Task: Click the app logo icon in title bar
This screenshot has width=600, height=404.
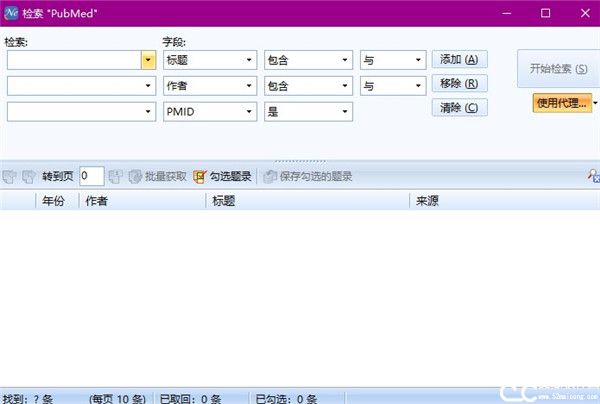Action: (x=13, y=13)
